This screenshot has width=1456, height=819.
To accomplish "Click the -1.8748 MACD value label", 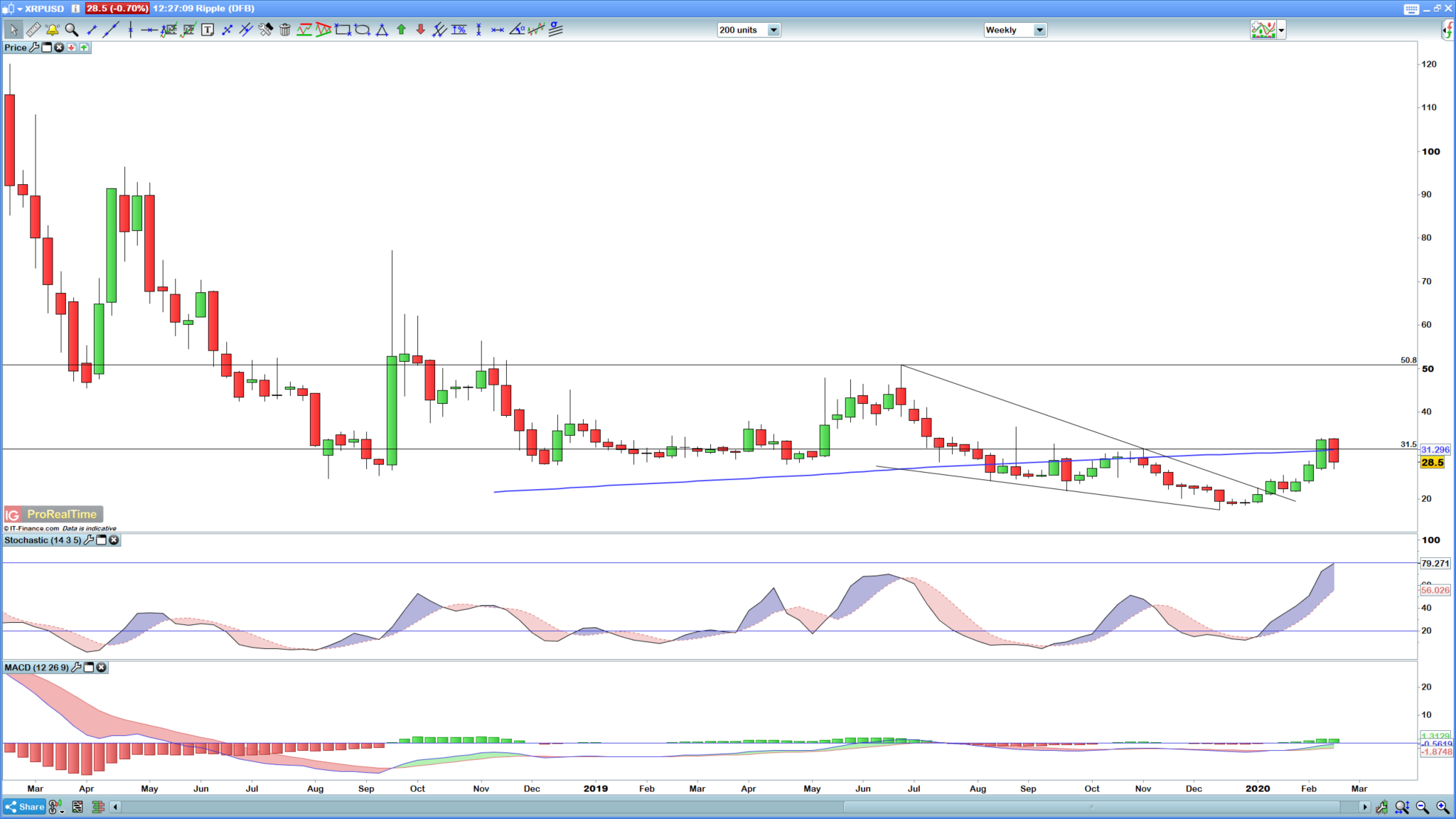I will (x=1437, y=752).
